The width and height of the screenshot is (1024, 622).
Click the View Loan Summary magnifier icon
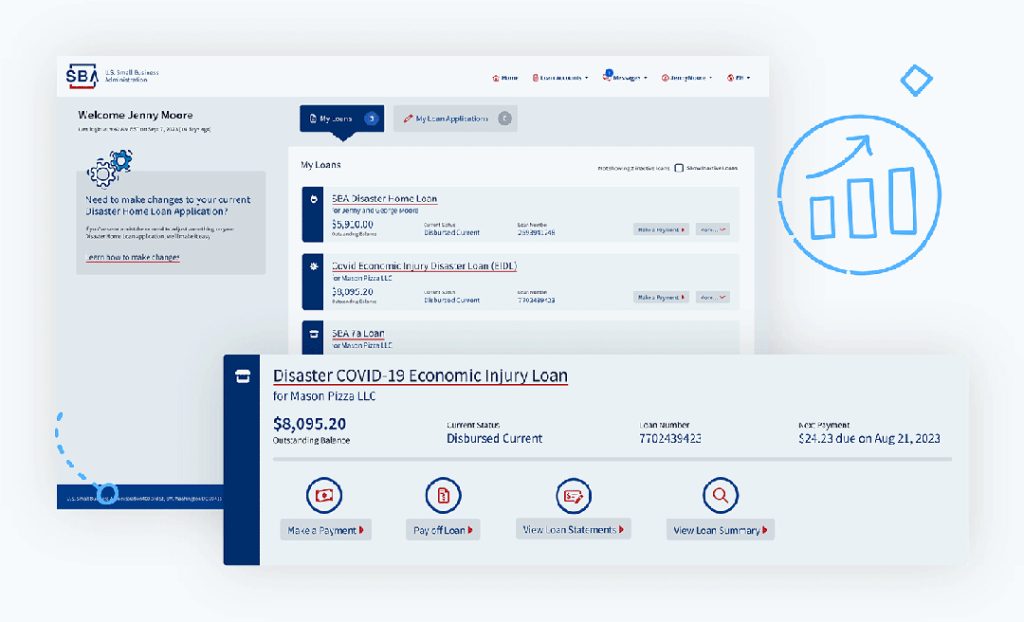coord(720,495)
